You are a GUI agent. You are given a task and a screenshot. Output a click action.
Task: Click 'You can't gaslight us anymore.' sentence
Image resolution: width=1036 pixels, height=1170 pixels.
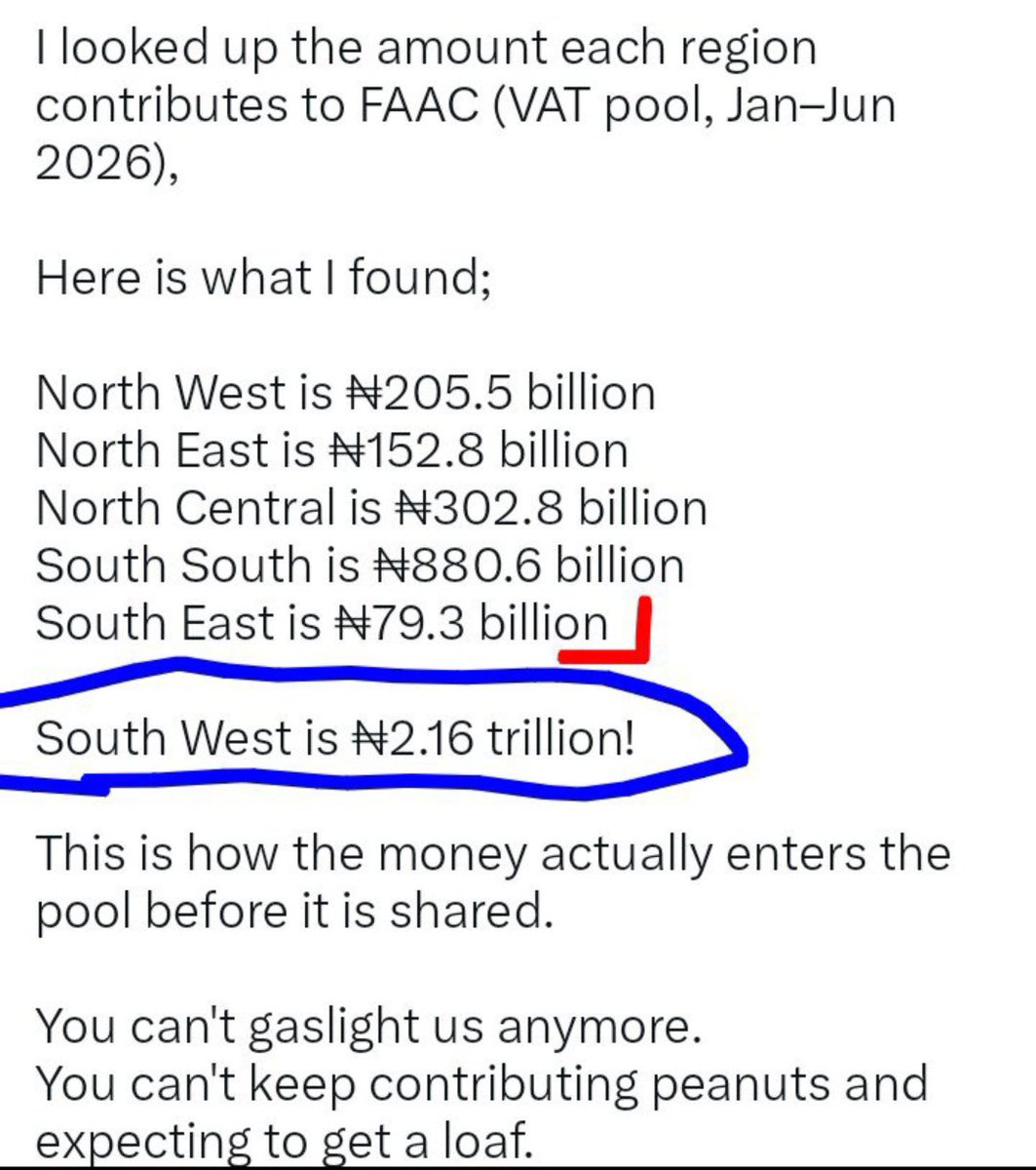tap(369, 1026)
